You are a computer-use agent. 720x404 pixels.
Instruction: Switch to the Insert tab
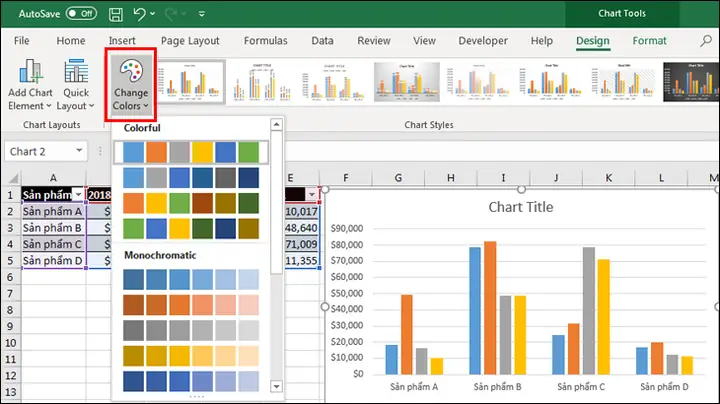(122, 40)
